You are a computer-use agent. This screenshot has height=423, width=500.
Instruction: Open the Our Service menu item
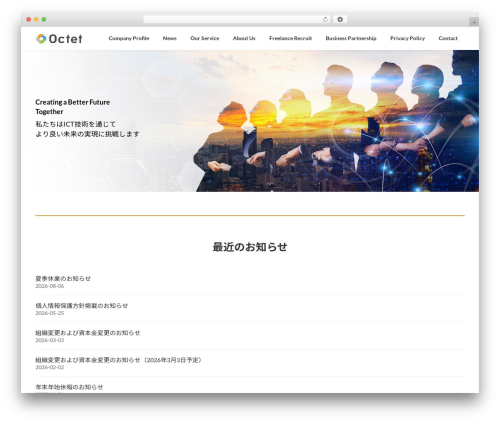pyautogui.click(x=205, y=38)
